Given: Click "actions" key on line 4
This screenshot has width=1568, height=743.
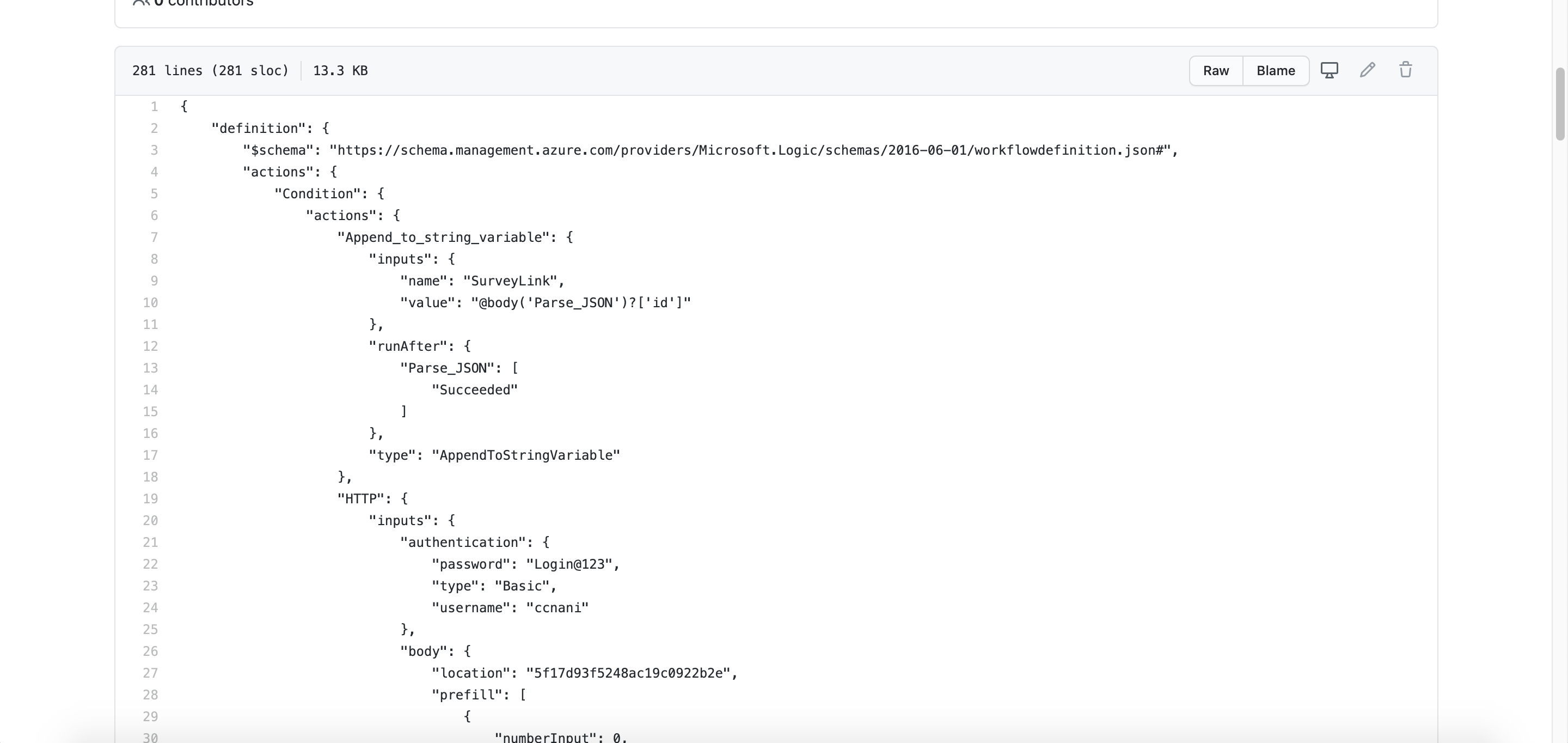Looking at the screenshot, I should (x=278, y=172).
